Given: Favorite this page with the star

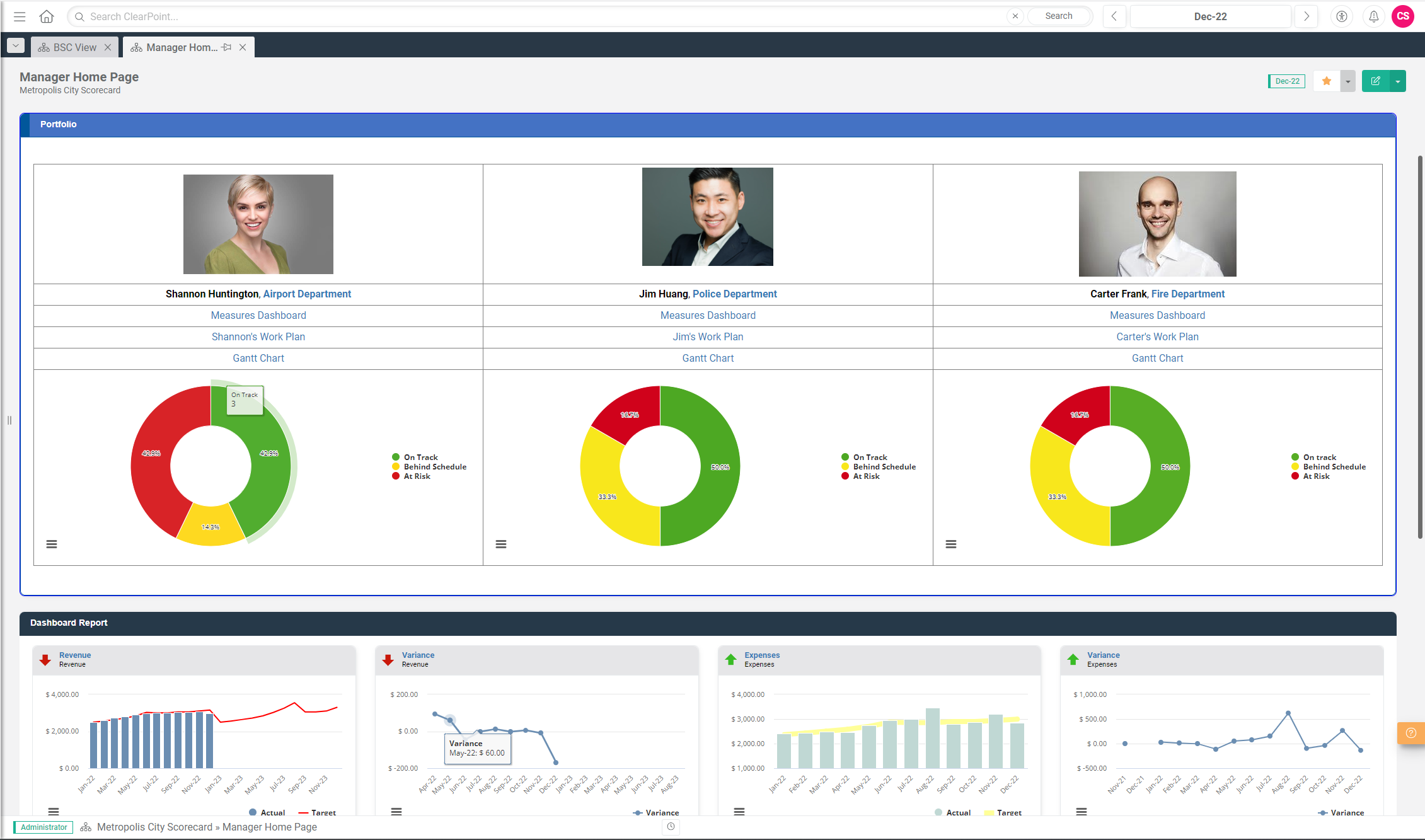Looking at the screenshot, I should coord(1326,81).
